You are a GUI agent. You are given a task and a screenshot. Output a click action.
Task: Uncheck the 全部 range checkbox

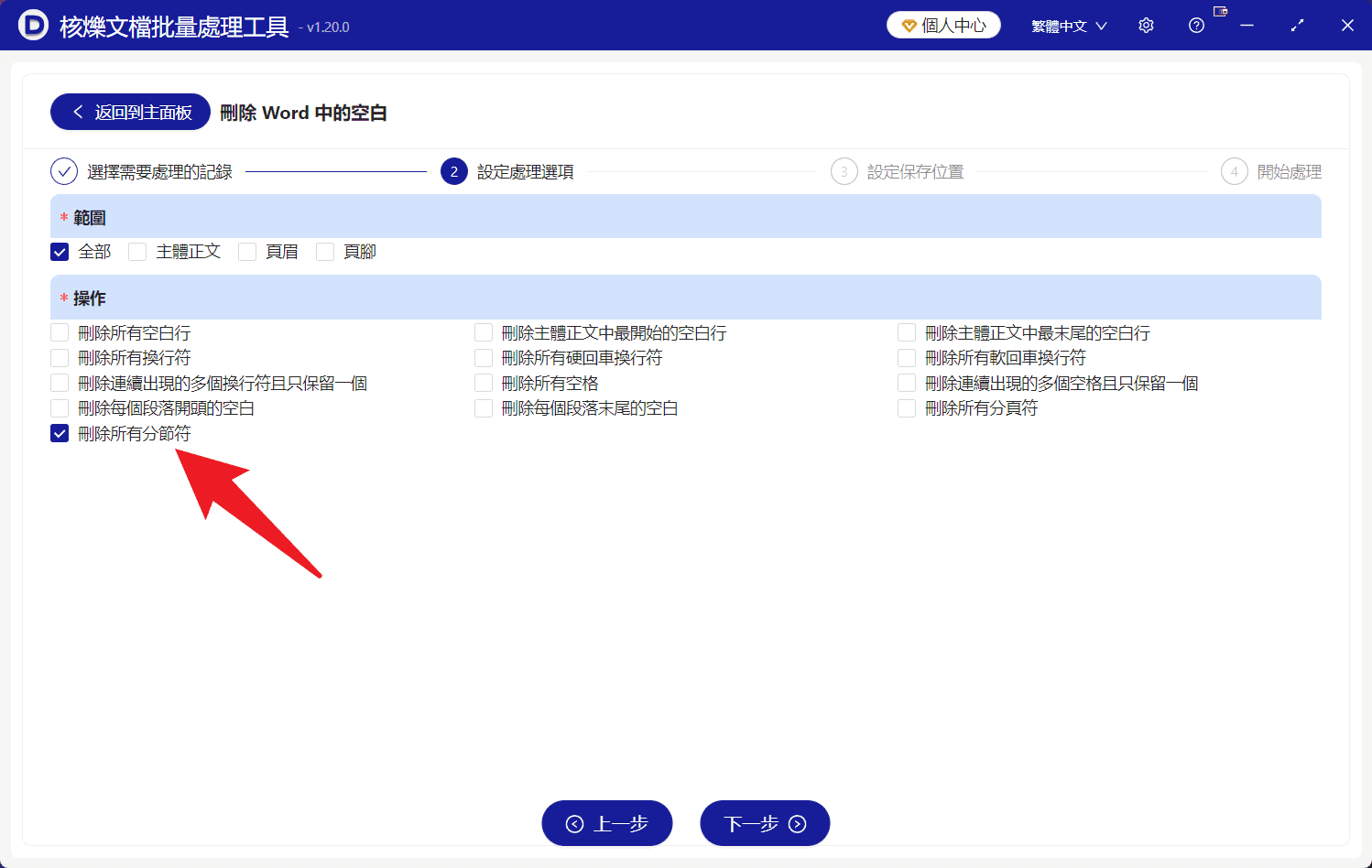coord(60,251)
